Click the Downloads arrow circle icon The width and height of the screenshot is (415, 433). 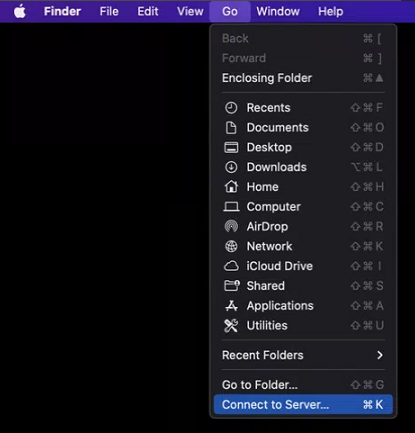pos(231,167)
